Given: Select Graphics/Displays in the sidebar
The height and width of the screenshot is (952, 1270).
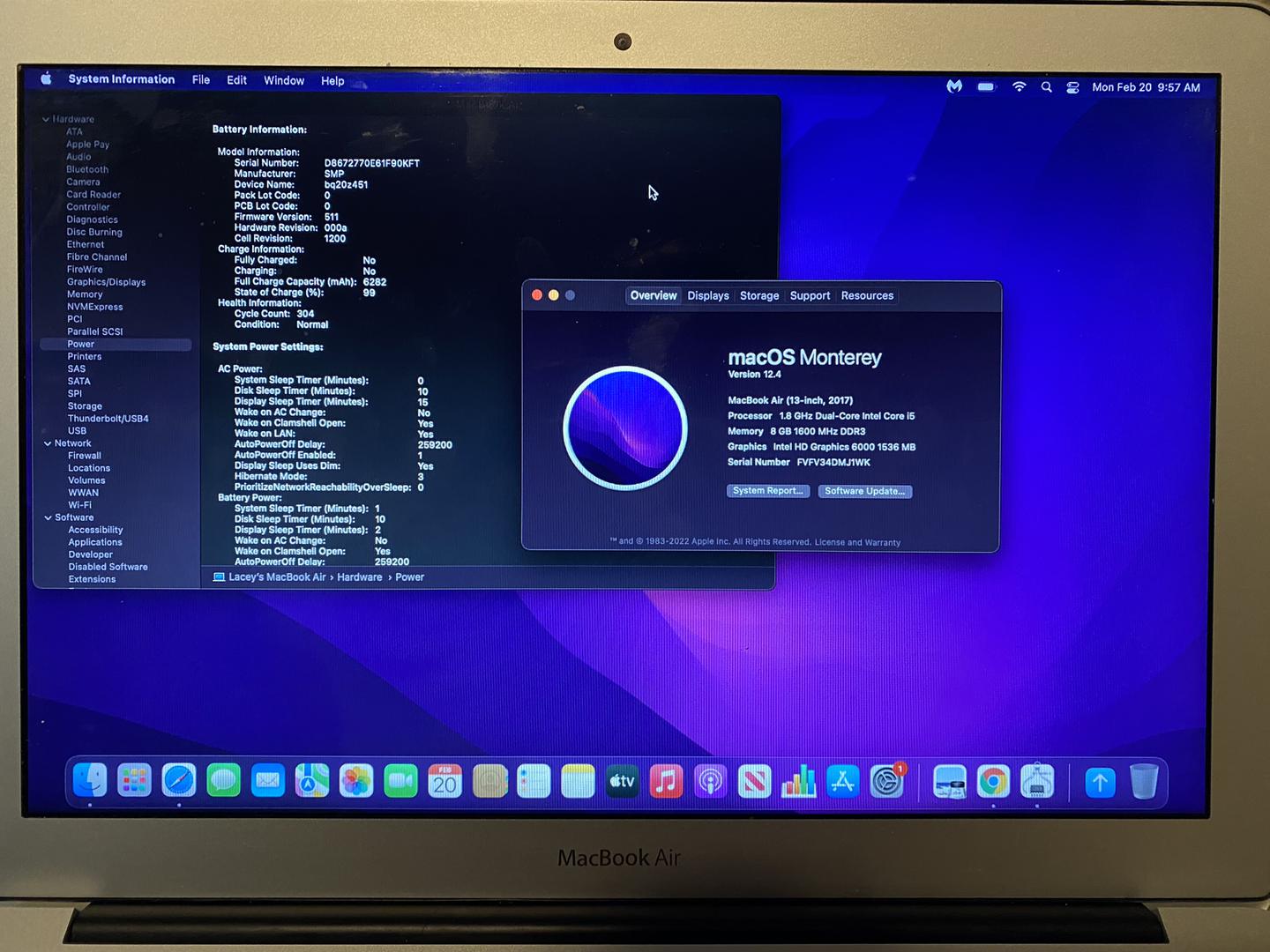Looking at the screenshot, I should 106,282.
